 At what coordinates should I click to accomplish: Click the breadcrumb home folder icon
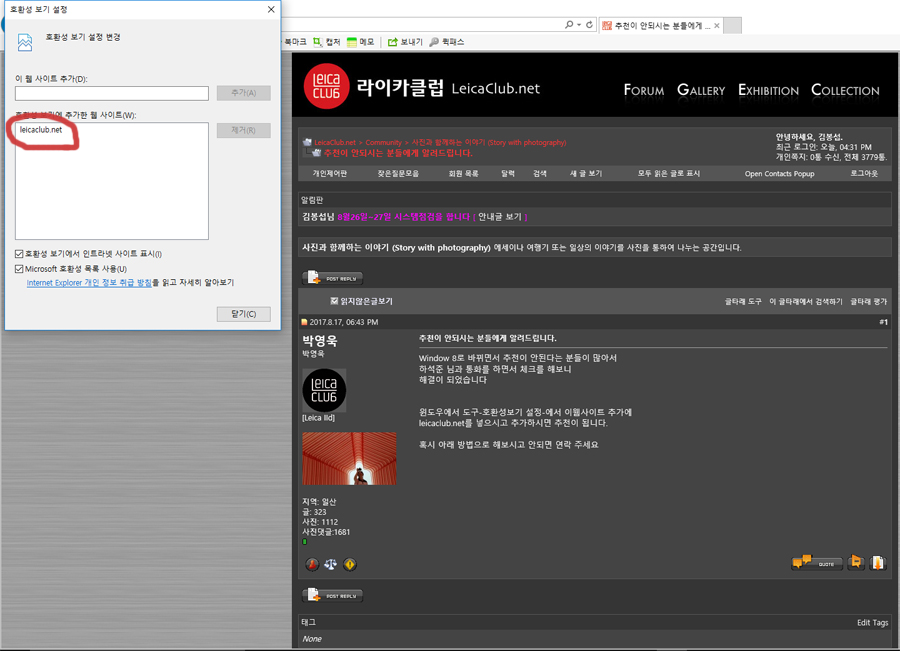(307, 142)
